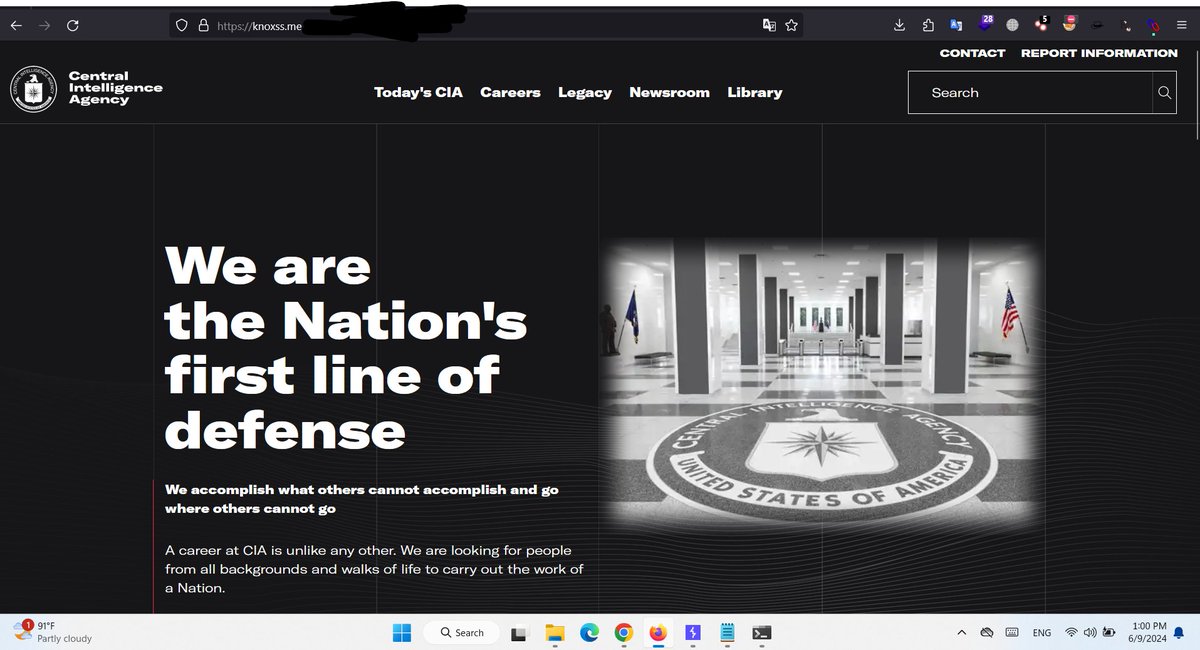Open Task View from the taskbar

pyautogui.click(x=519, y=632)
